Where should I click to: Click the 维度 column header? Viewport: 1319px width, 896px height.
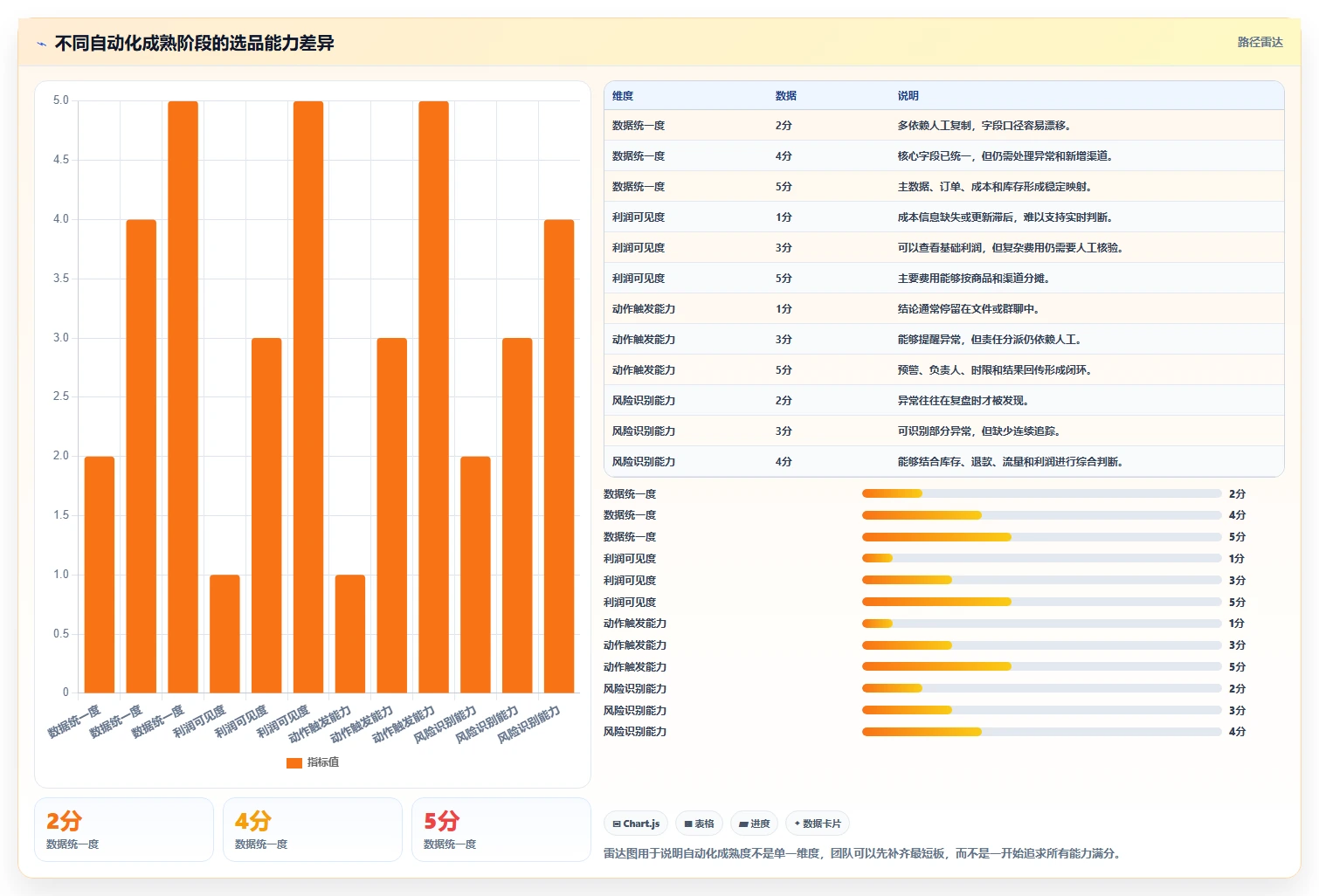623,96
